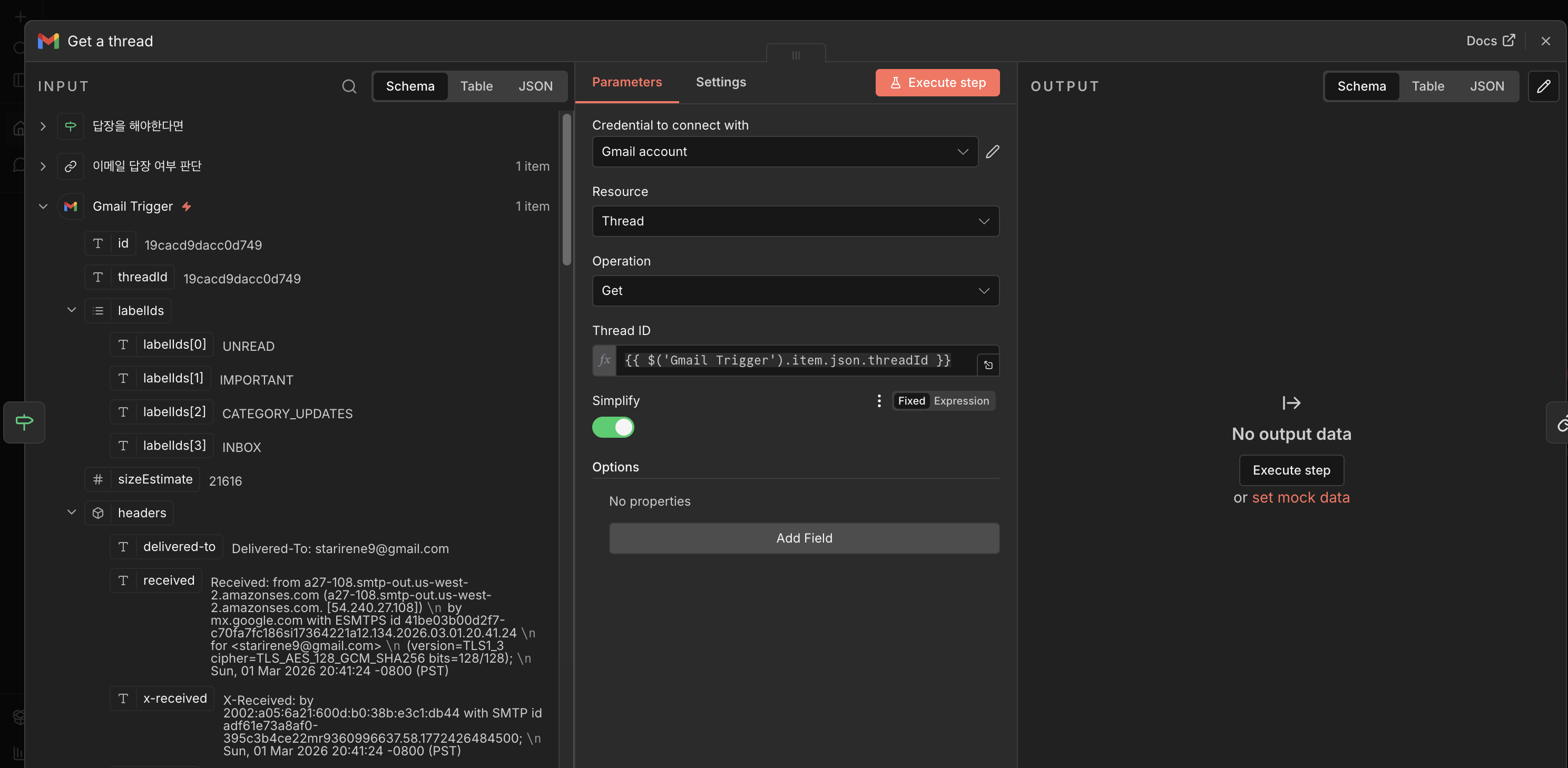The width and height of the screenshot is (1568, 768).
Task: Switch to the Settings tab
Action: (x=720, y=82)
